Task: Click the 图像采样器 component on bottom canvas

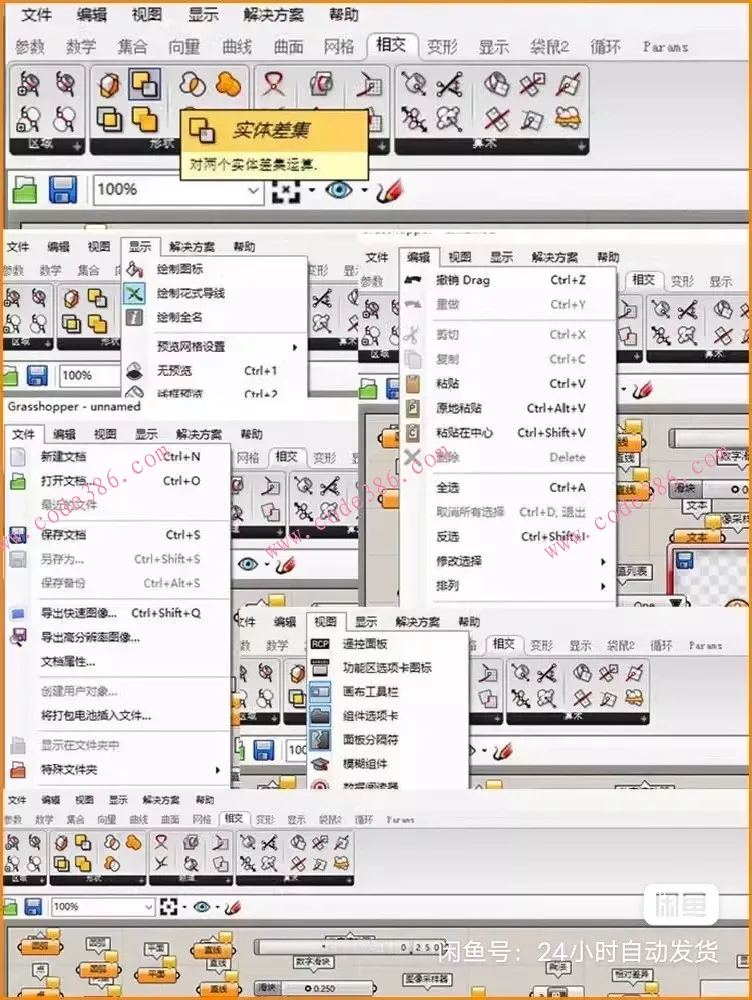Action: (x=427, y=978)
